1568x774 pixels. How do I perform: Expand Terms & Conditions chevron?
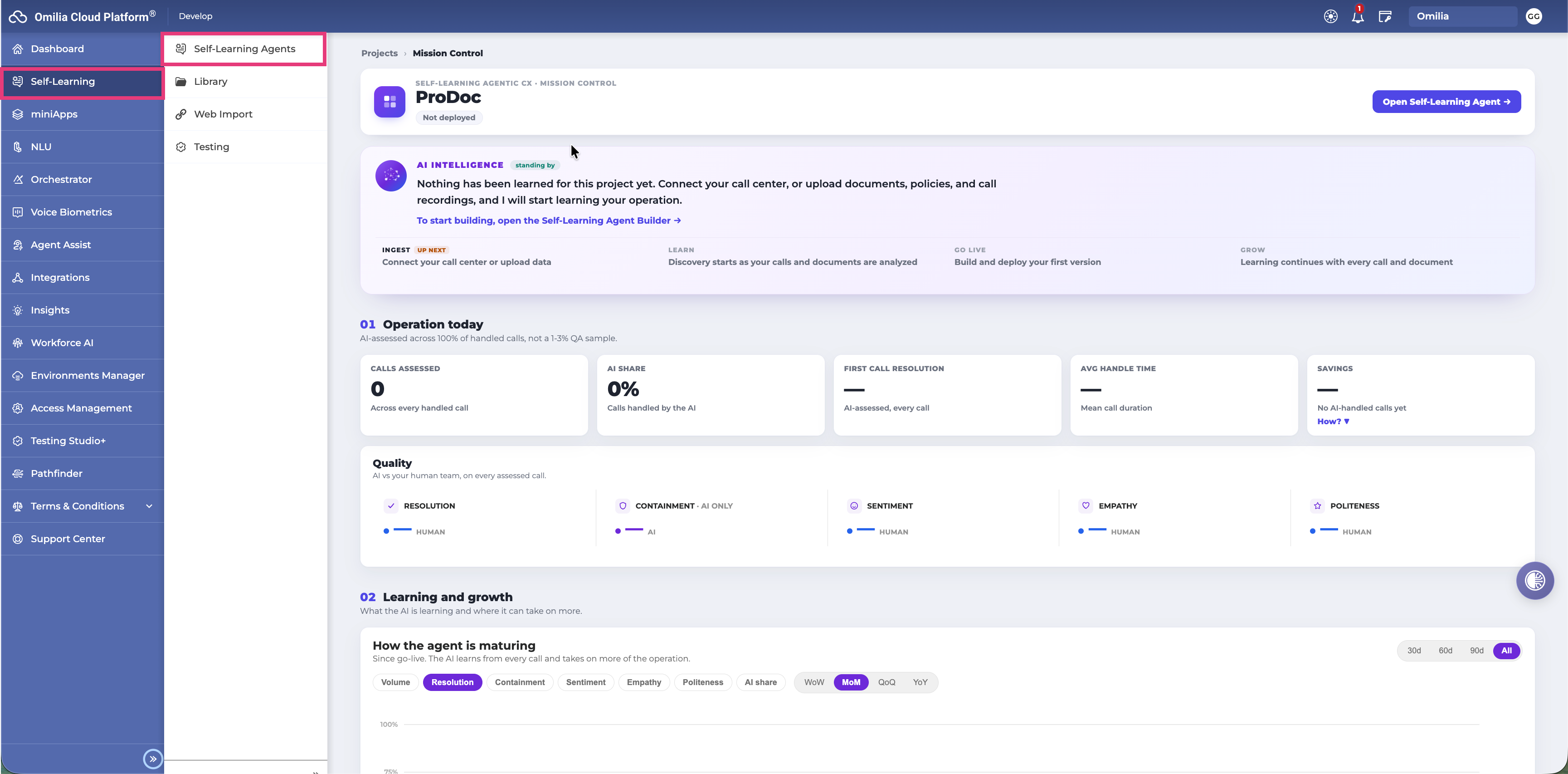[x=149, y=506]
